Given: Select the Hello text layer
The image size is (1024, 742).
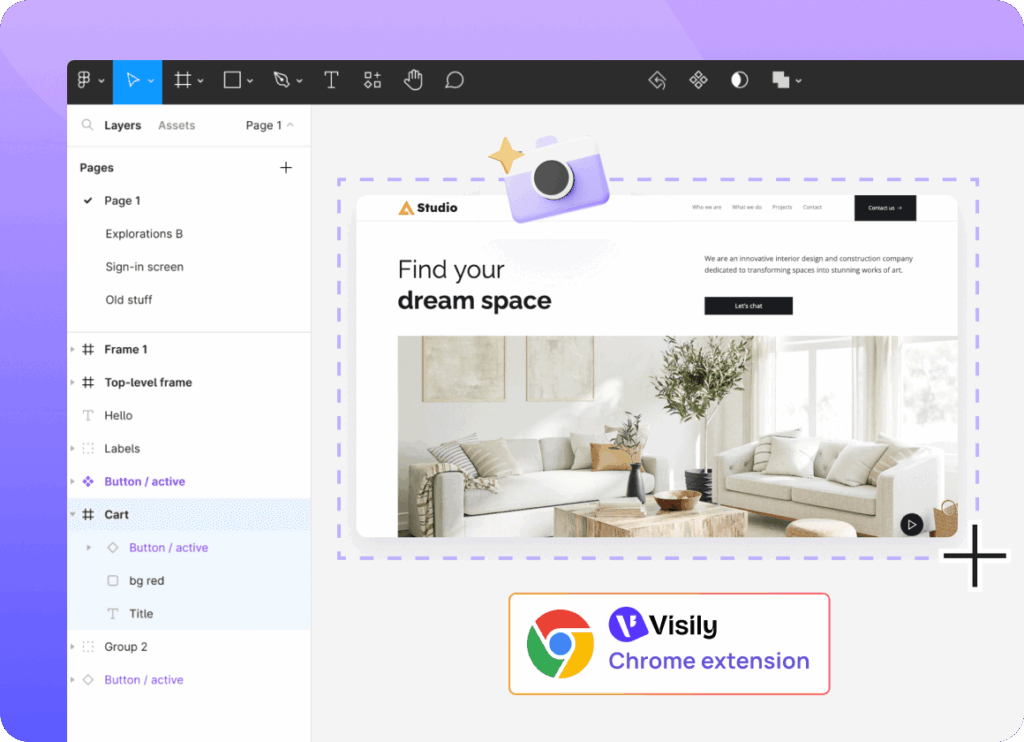Looking at the screenshot, I should (189, 415).
